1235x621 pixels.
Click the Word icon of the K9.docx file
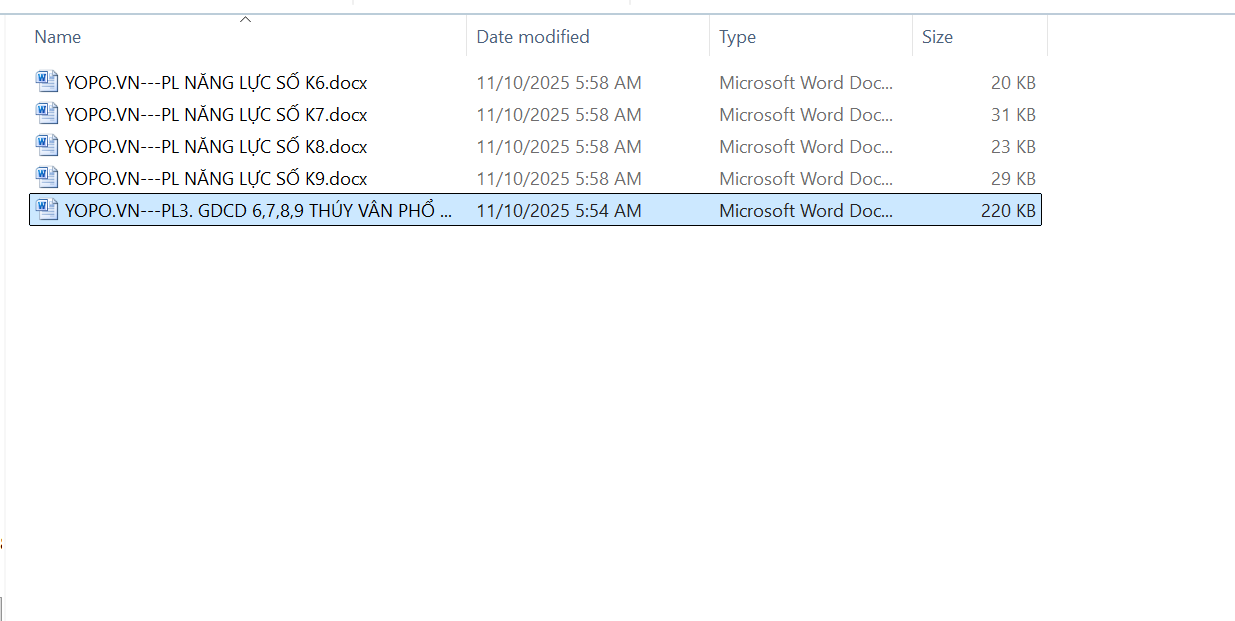click(x=47, y=177)
